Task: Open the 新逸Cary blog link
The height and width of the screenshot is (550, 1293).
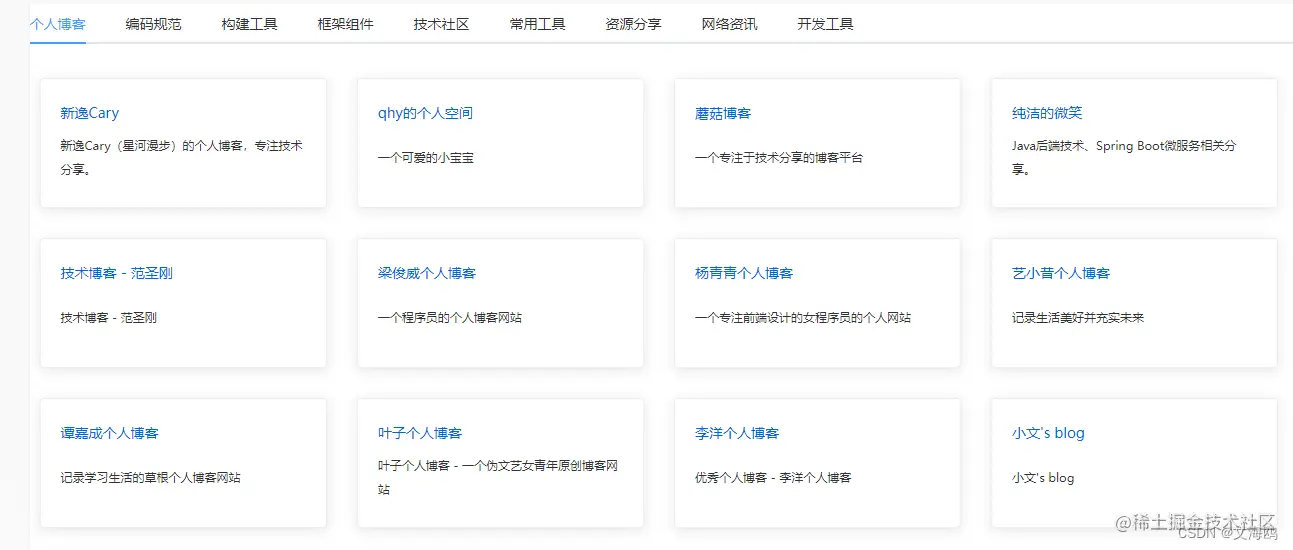Action: click(x=90, y=113)
